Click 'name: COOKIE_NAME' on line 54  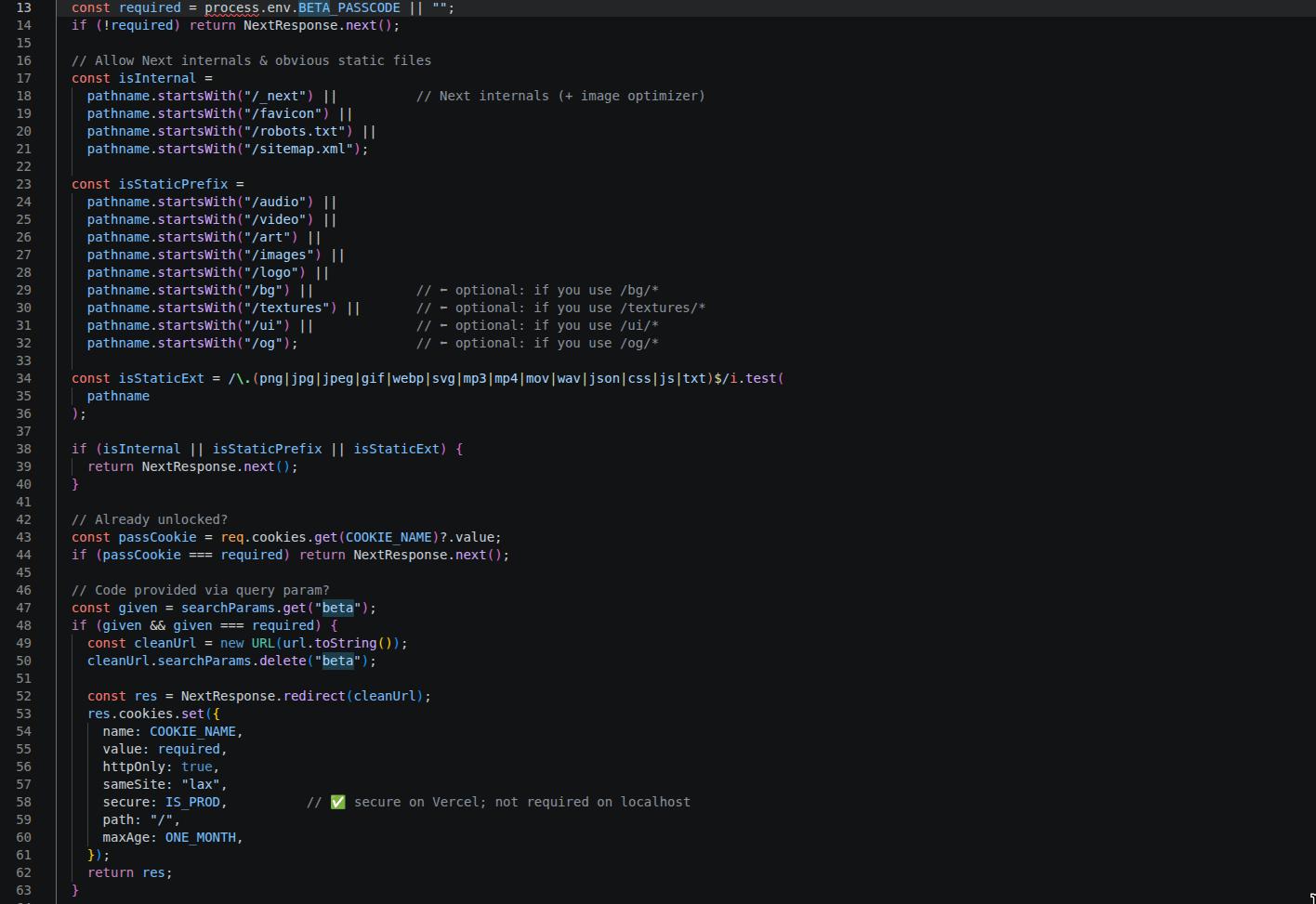(x=169, y=731)
